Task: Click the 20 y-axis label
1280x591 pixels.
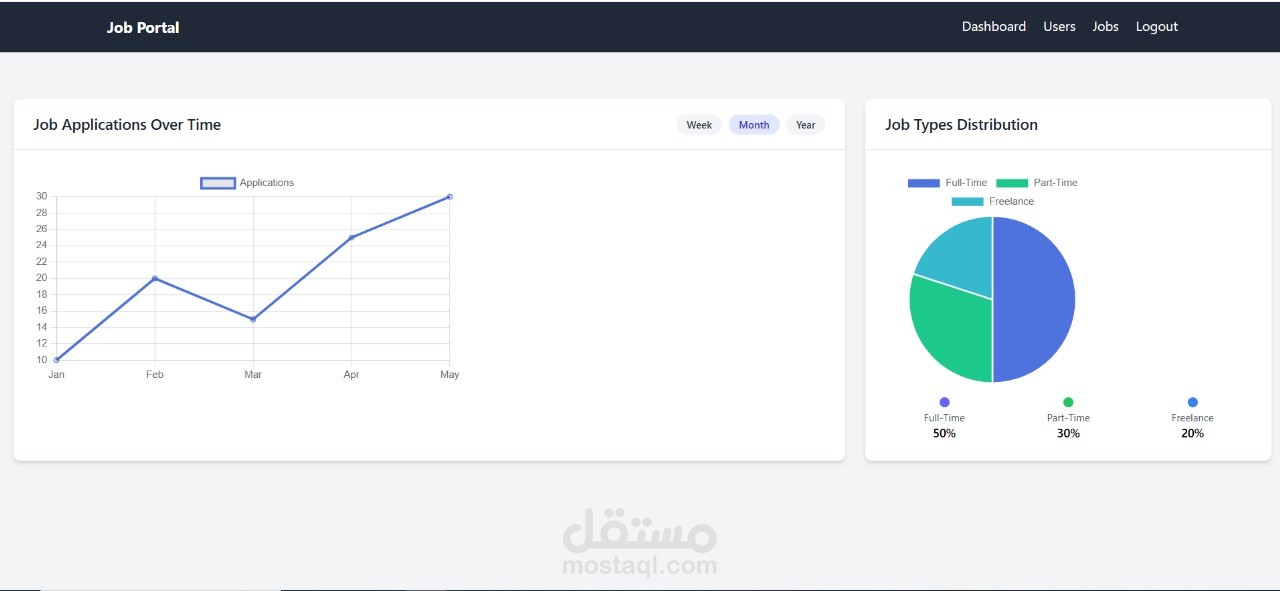Action: [41, 278]
